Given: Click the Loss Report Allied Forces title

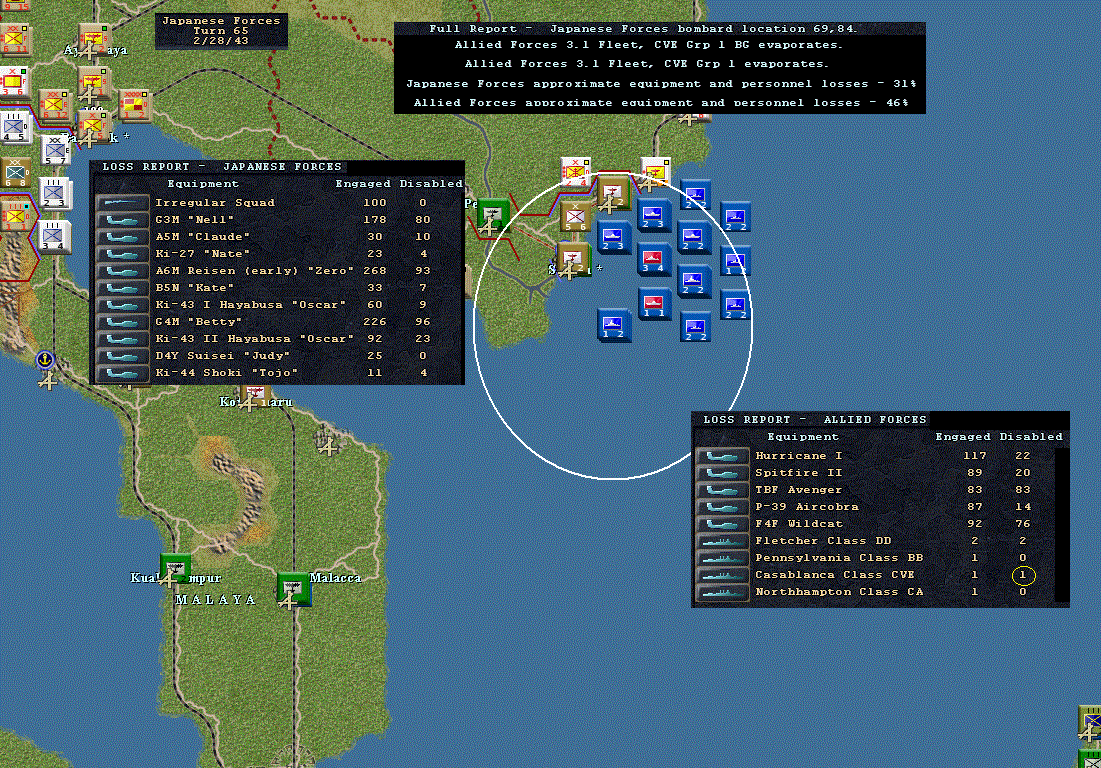Looking at the screenshot, I should [x=815, y=419].
